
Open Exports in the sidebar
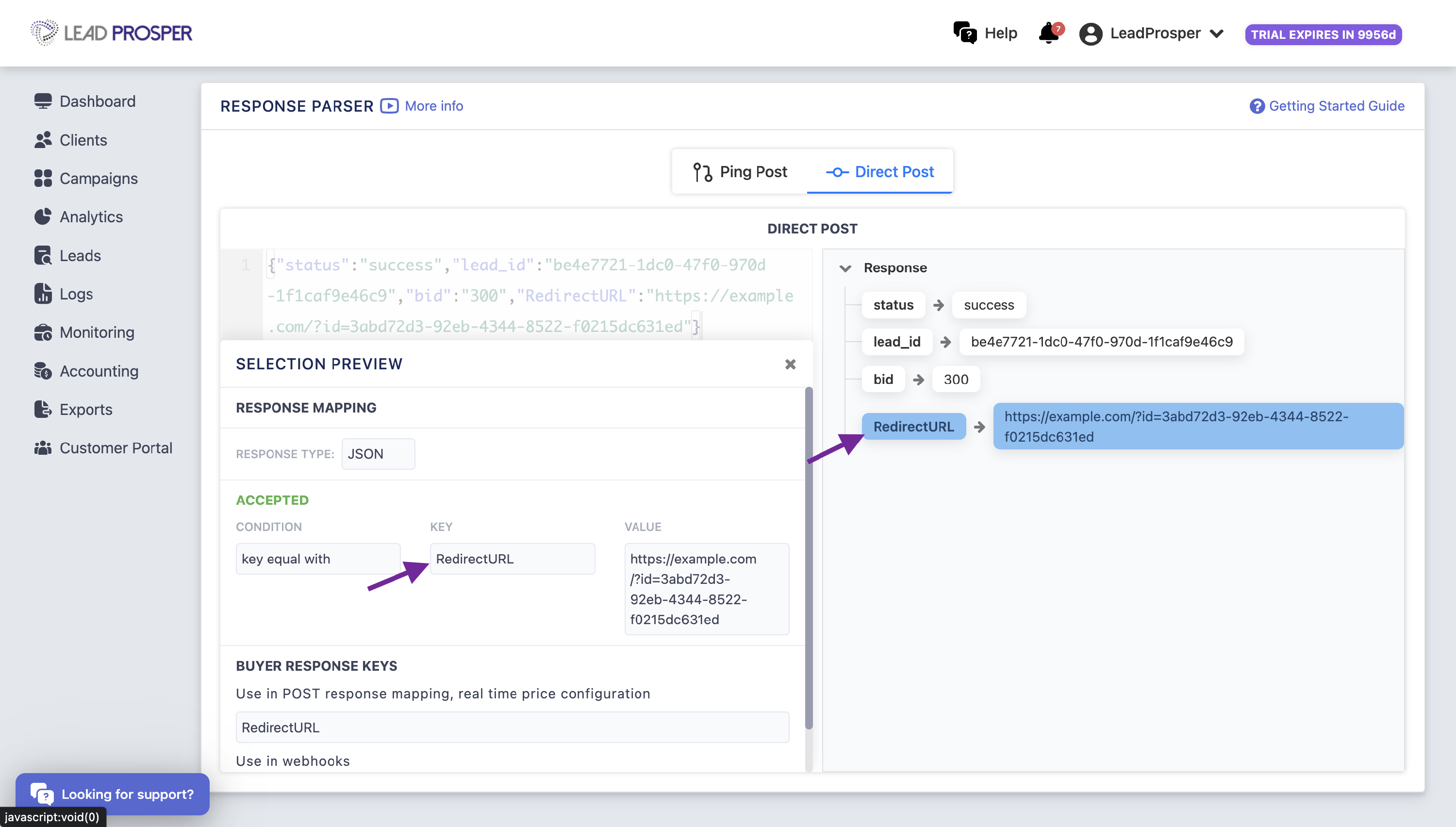coord(86,410)
